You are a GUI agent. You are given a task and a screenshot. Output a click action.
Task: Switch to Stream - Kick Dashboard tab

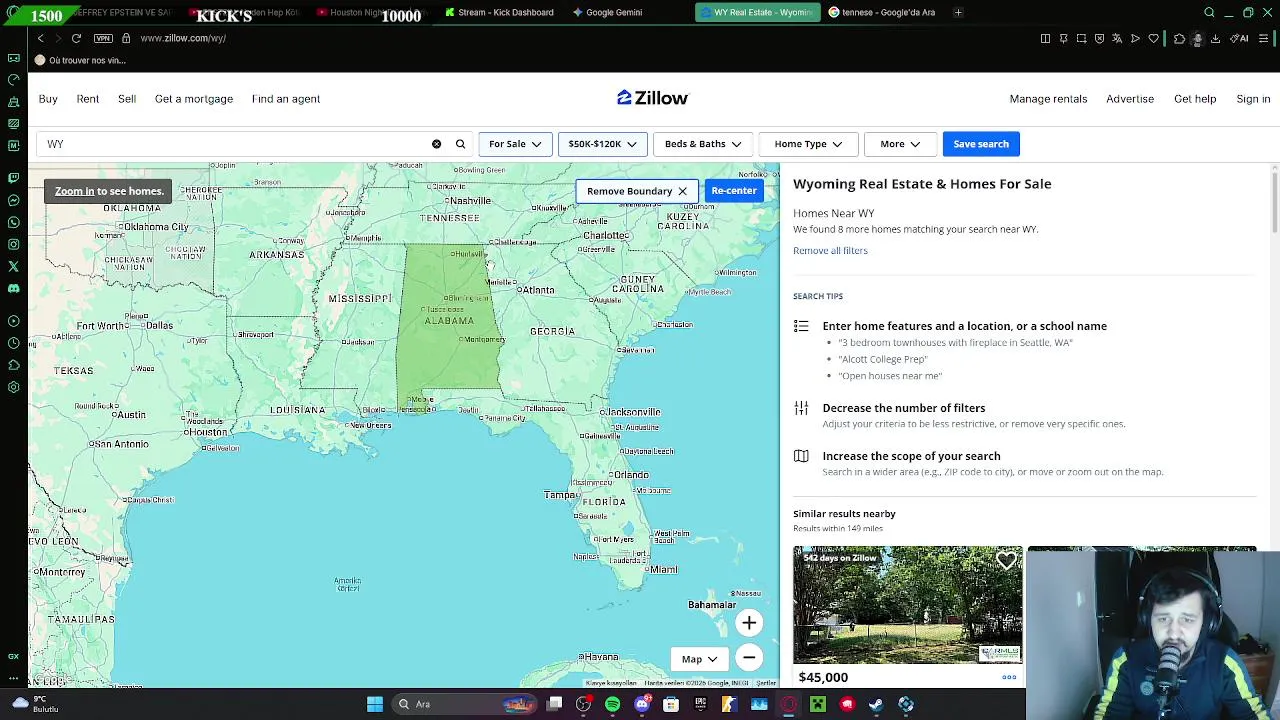pyautogui.click(x=500, y=12)
